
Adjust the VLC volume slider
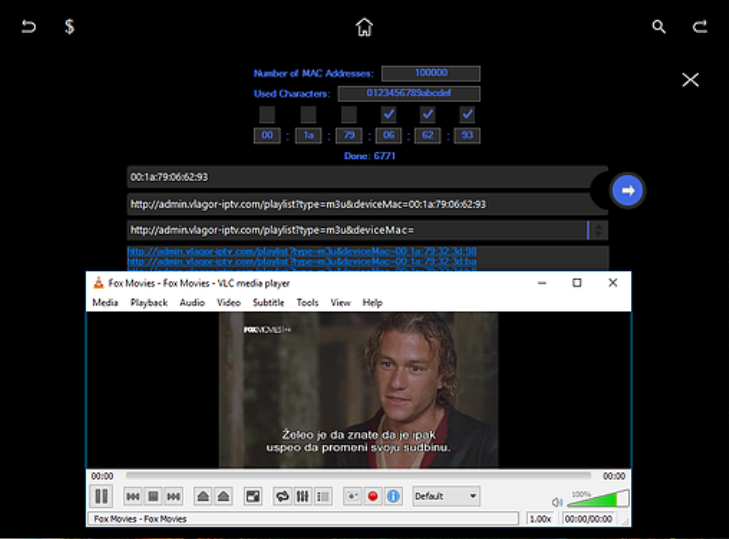click(598, 499)
